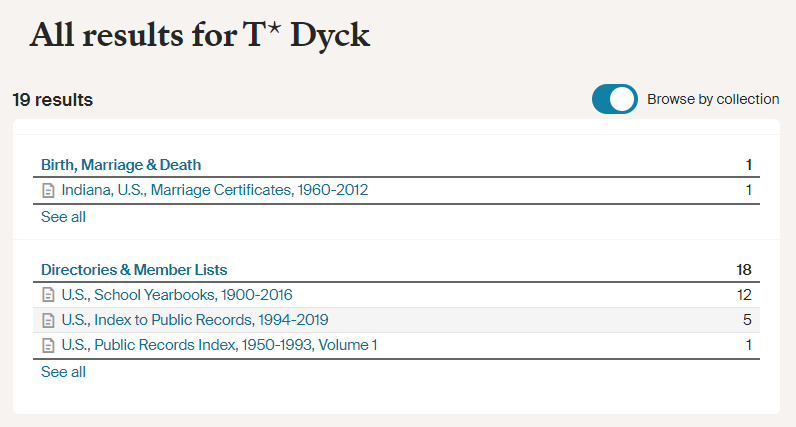This screenshot has height=427, width=796.
Task: Click the count 12 for School Yearbooks
Action: (x=744, y=295)
